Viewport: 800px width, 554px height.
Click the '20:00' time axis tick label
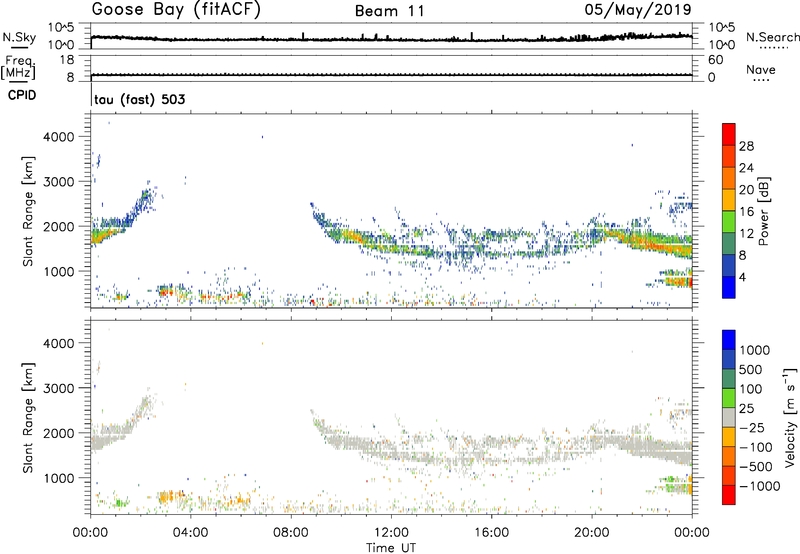click(592, 533)
